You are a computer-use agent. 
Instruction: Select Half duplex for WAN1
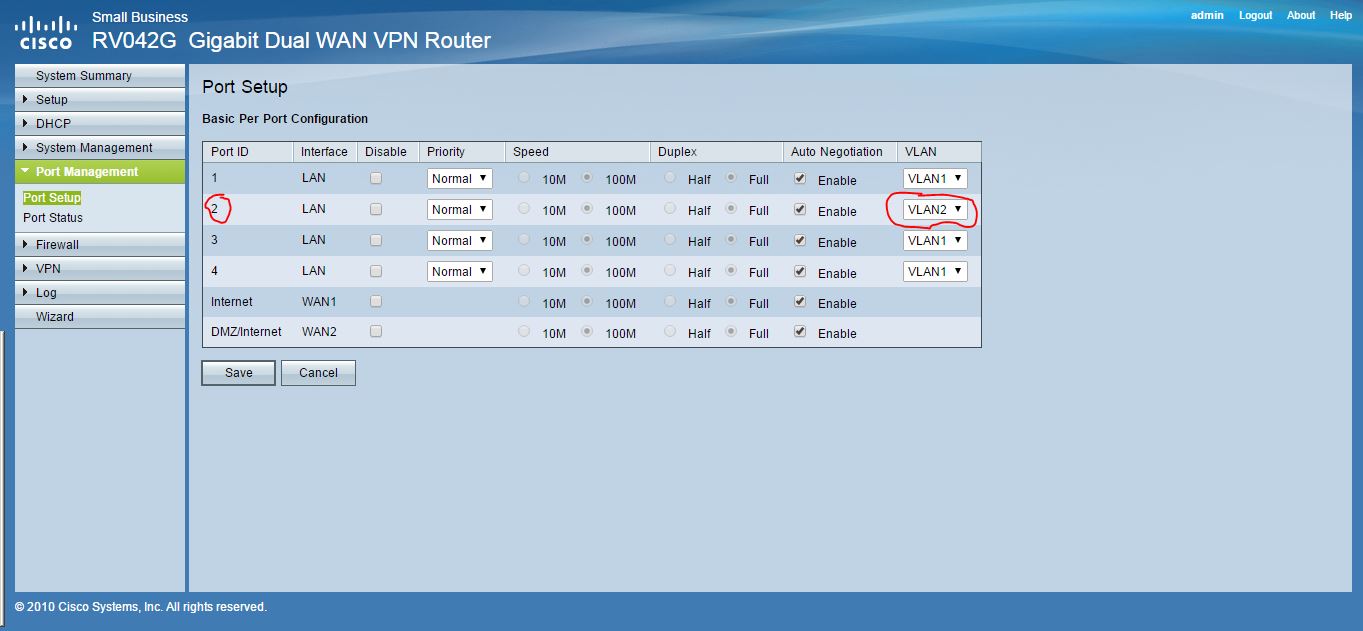pyautogui.click(x=670, y=302)
